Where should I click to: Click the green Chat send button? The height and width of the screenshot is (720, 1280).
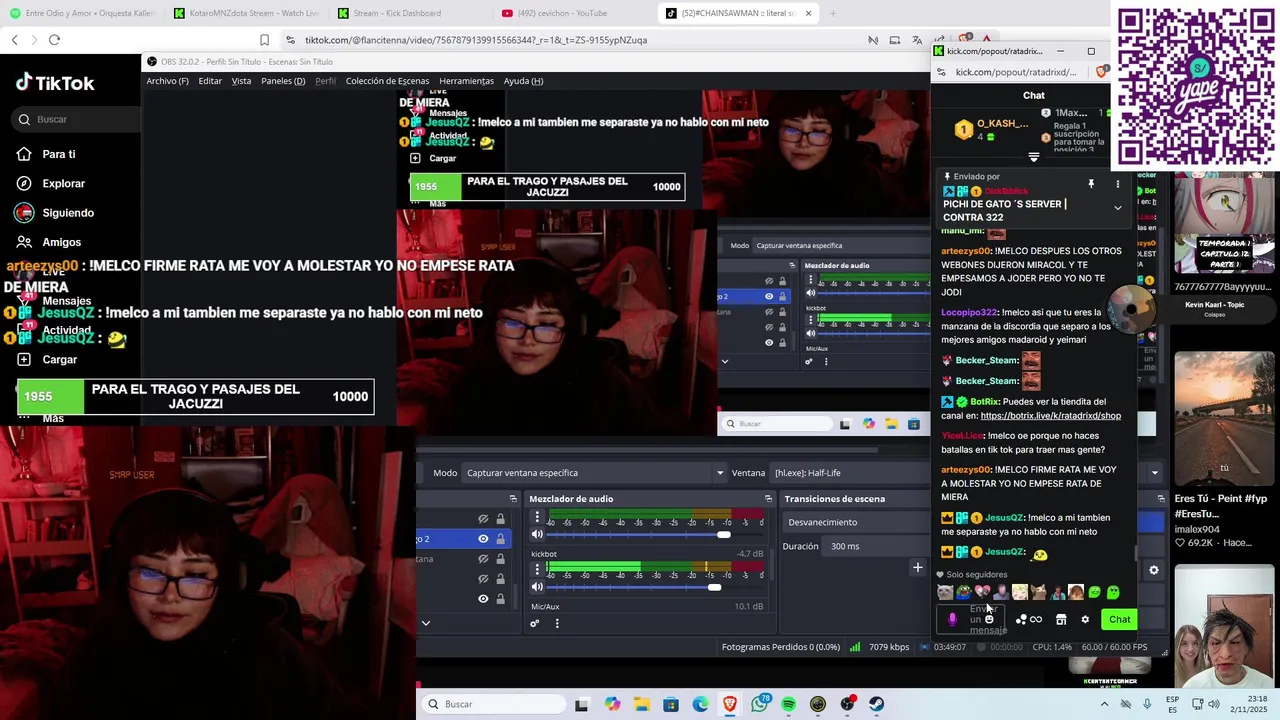[1119, 619]
